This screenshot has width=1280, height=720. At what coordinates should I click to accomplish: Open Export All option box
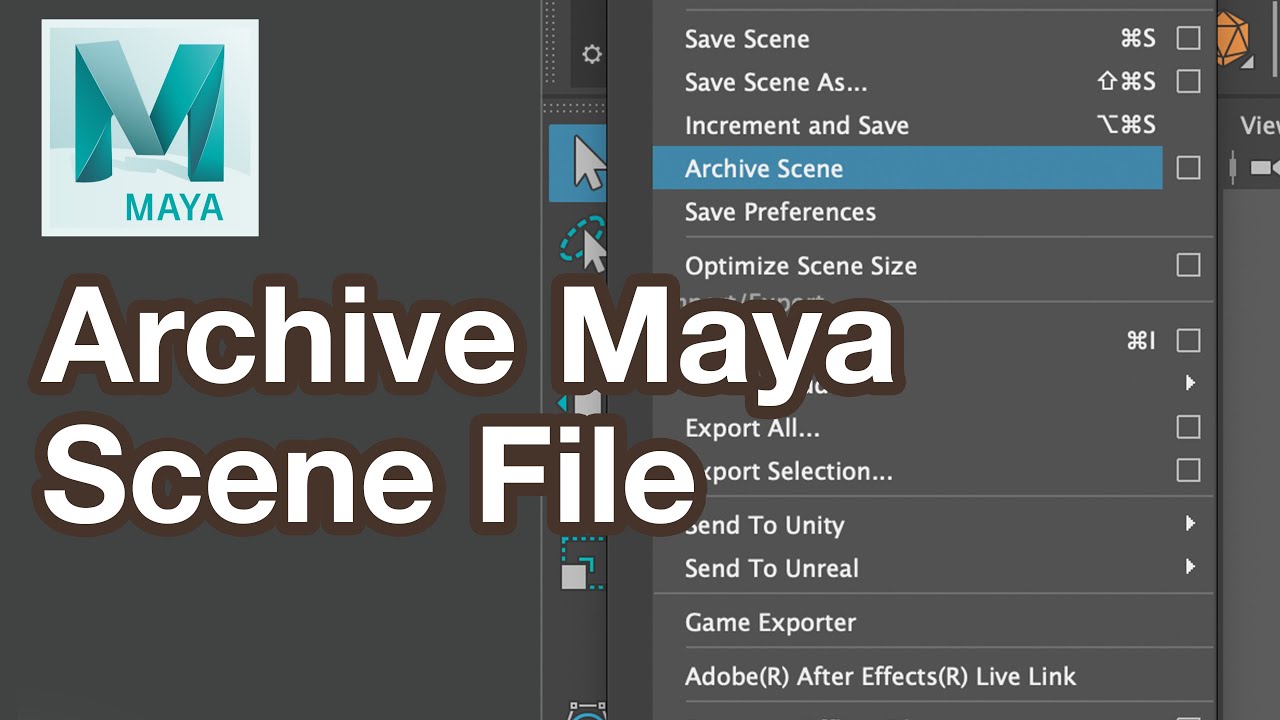[x=1188, y=427]
